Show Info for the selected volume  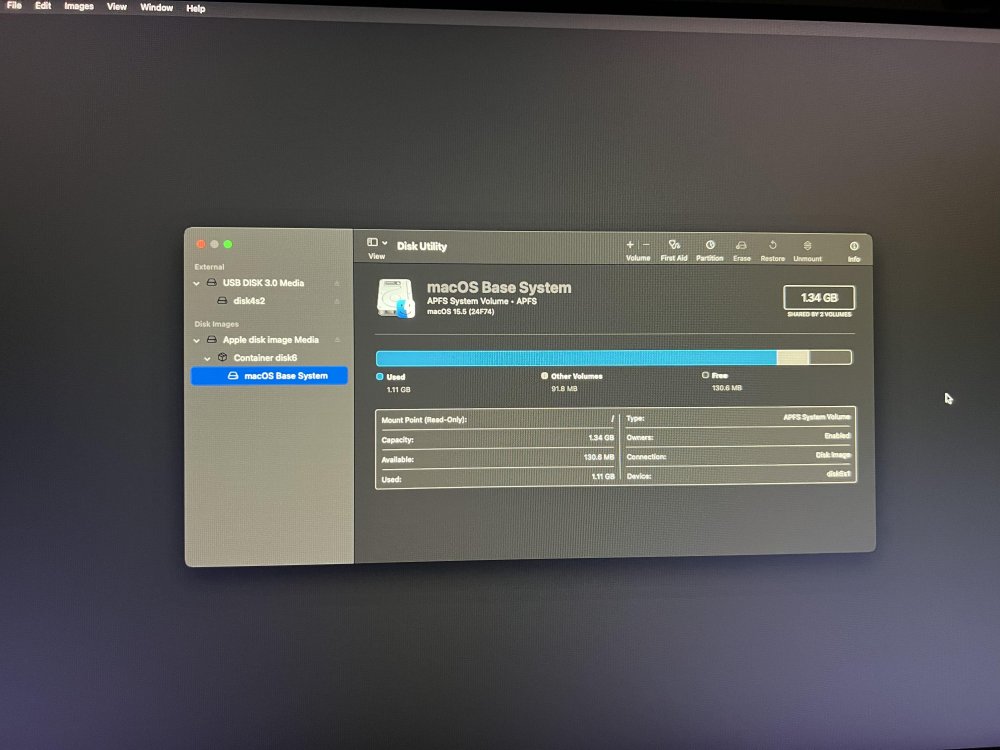pos(854,251)
